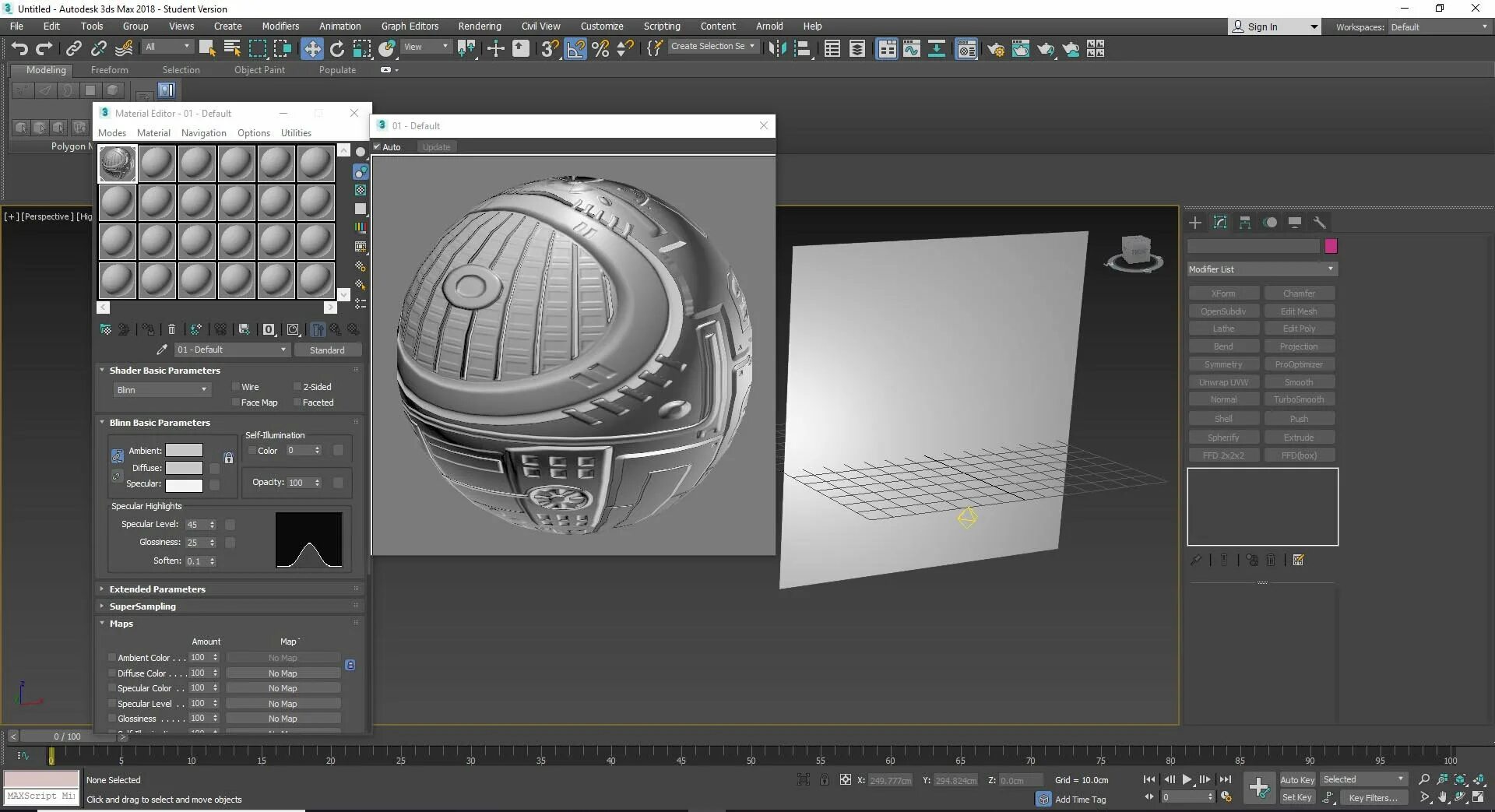Expand the SuperSampling rollout
The width and height of the screenshot is (1495, 812).
(142, 606)
